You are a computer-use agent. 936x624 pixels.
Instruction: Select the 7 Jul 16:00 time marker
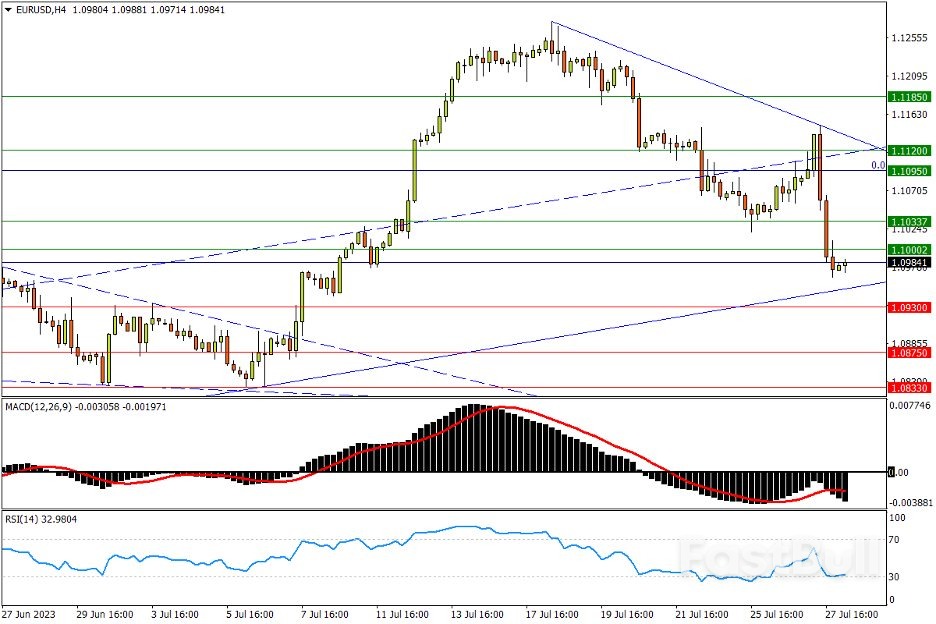coord(327,613)
